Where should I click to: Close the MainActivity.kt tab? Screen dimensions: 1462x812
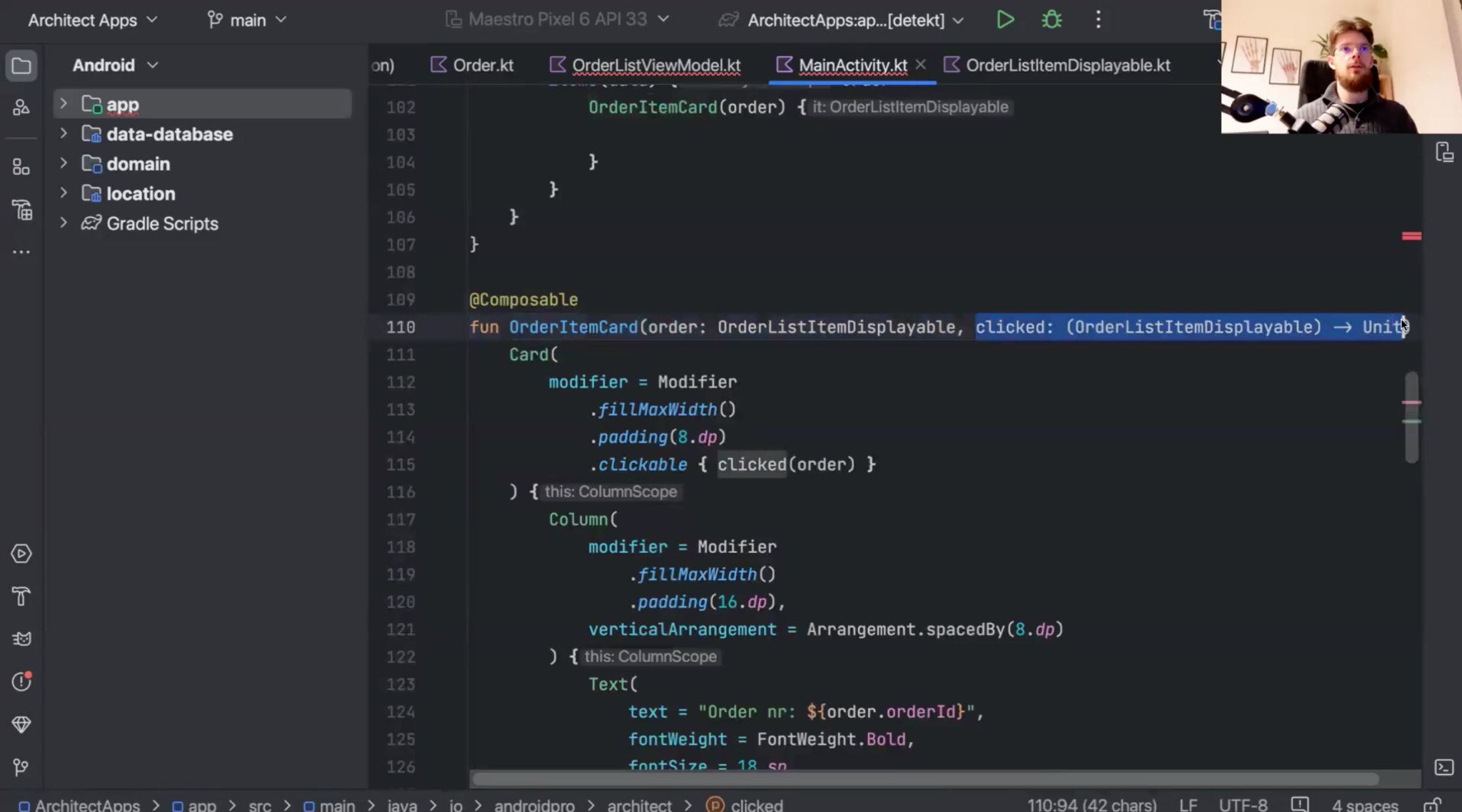click(x=920, y=65)
